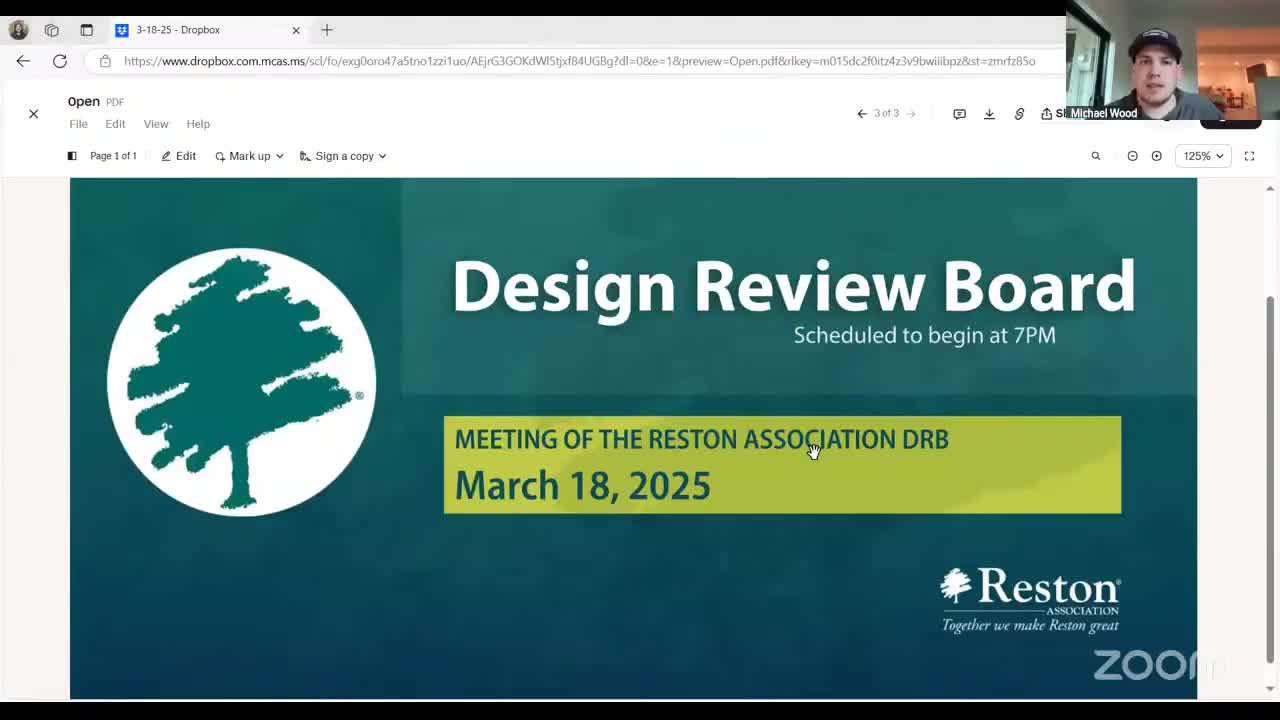This screenshot has height=720, width=1280.
Task: Click the Edit button with pencil icon
Action: [179, 156]
